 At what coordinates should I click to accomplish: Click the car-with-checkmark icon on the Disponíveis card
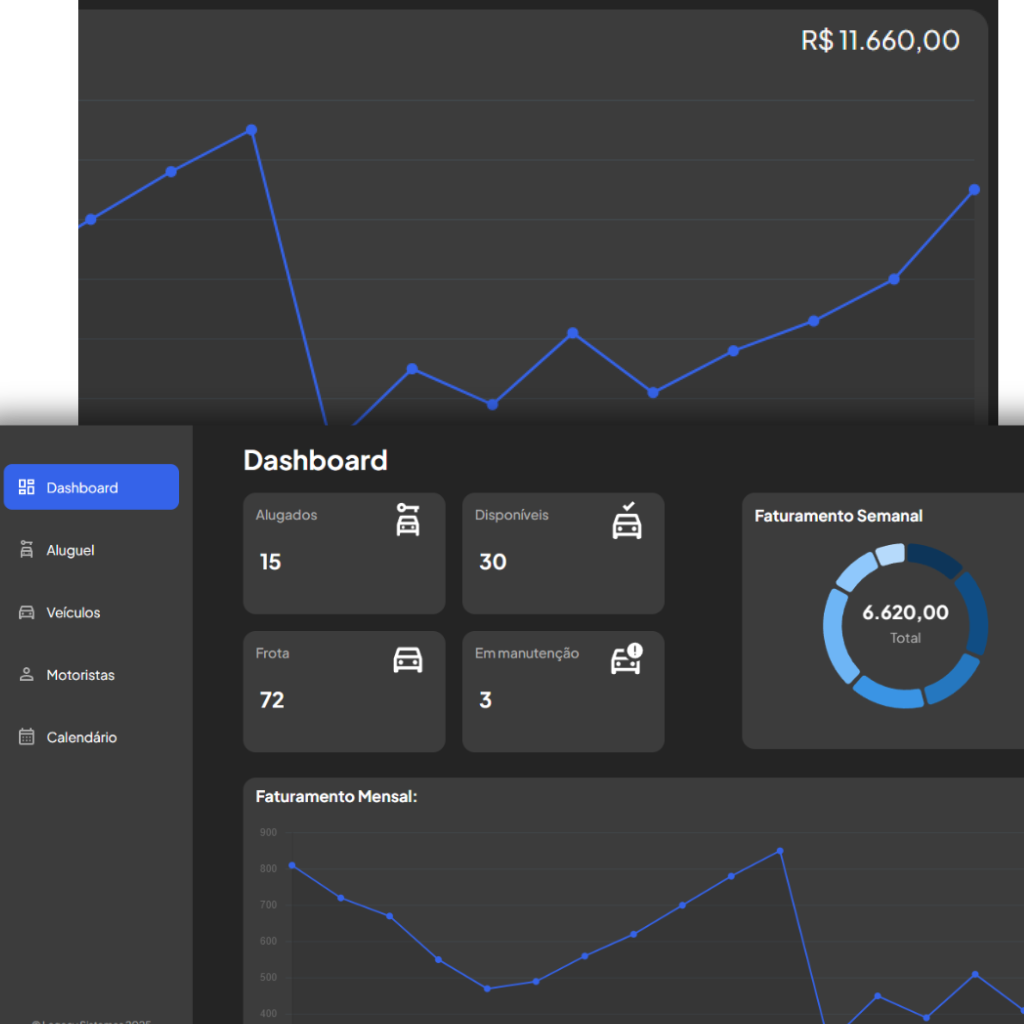coord(627,520)
